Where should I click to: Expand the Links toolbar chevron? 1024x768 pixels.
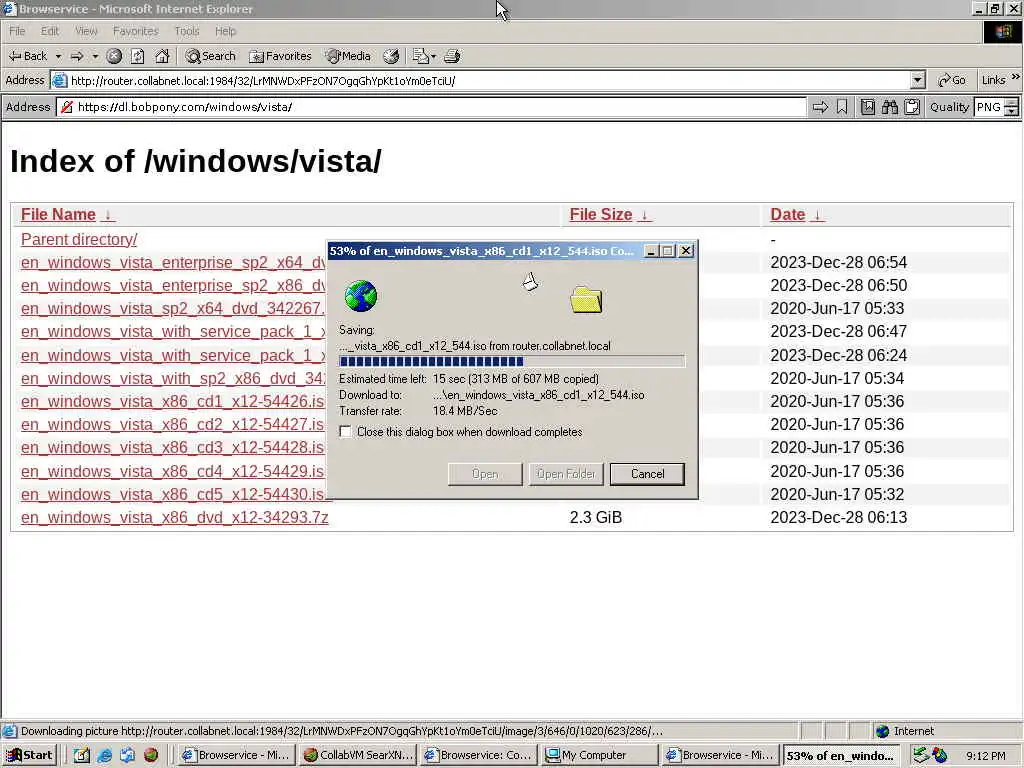point(1016,77)
